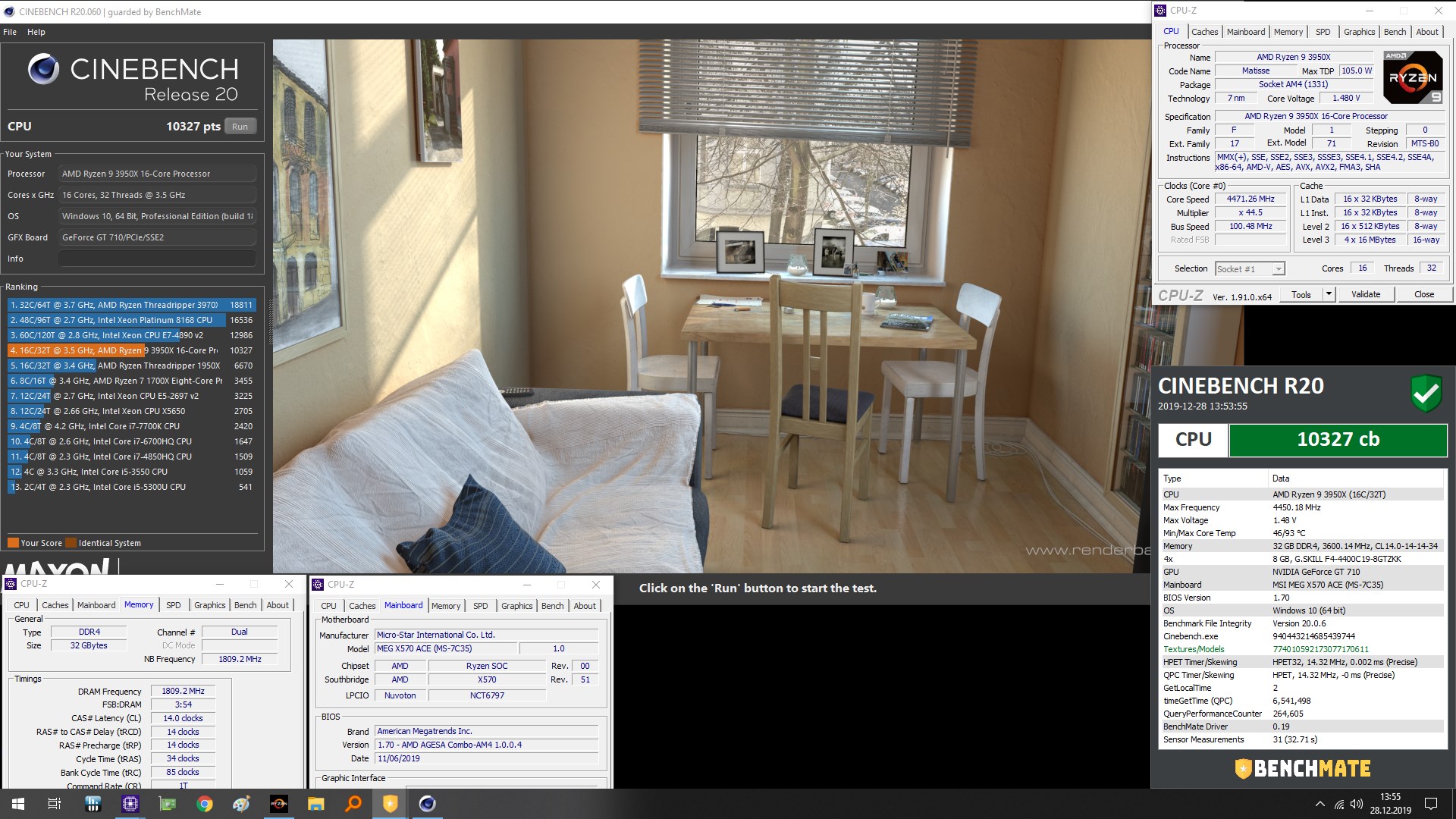This screenshot has width=1456, height=819.
Task: Switch to Memory tab in top-right CPU-Z
Action: [1288, 32]
